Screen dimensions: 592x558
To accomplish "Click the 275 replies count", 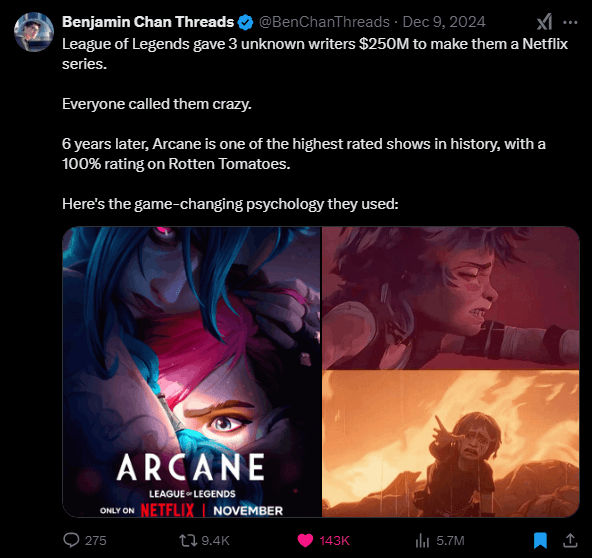I will click(x=96, y=541).
